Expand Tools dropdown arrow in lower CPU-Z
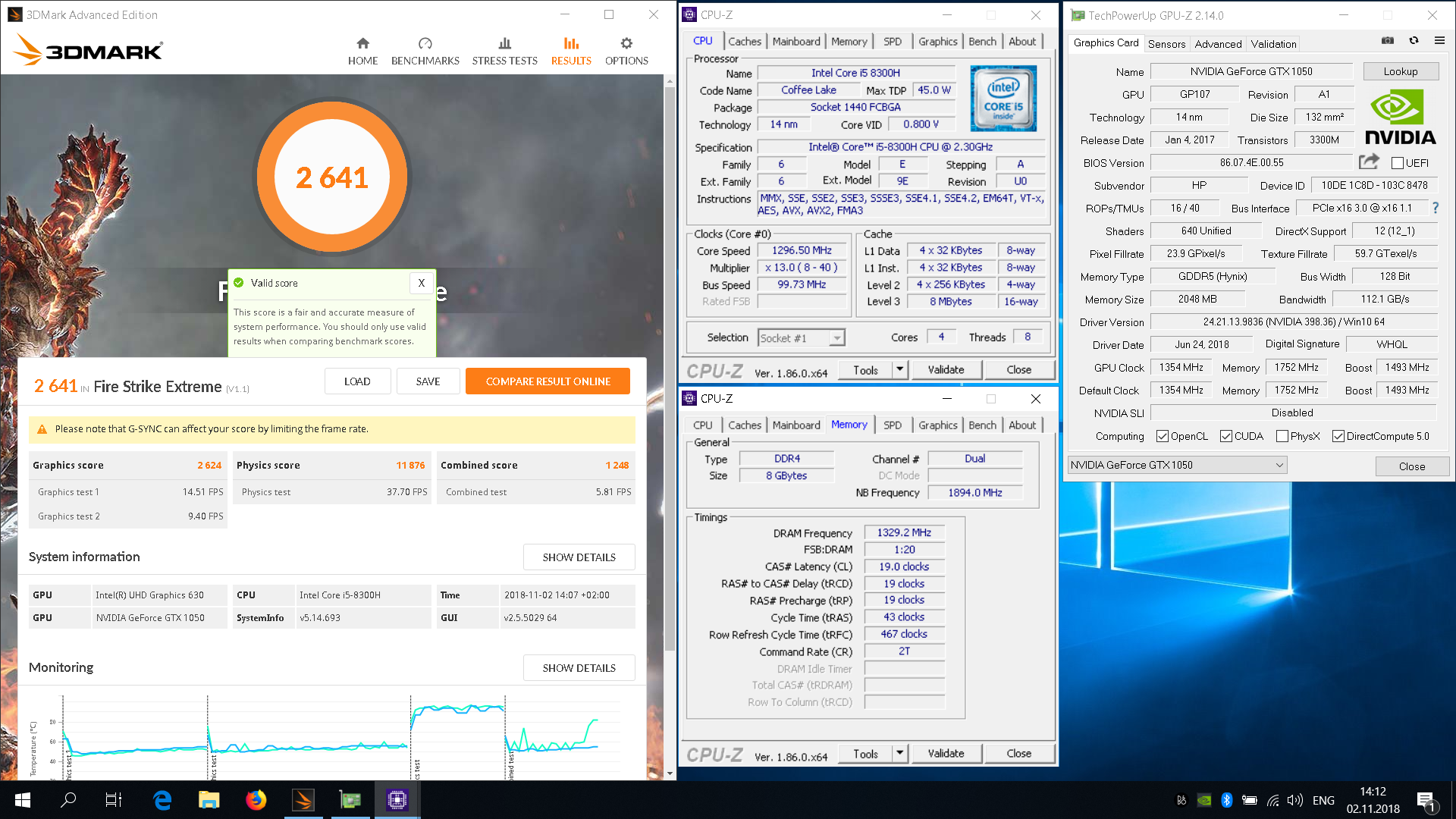Viewport: 1456px width, 819px height. [x=899, y=754]
